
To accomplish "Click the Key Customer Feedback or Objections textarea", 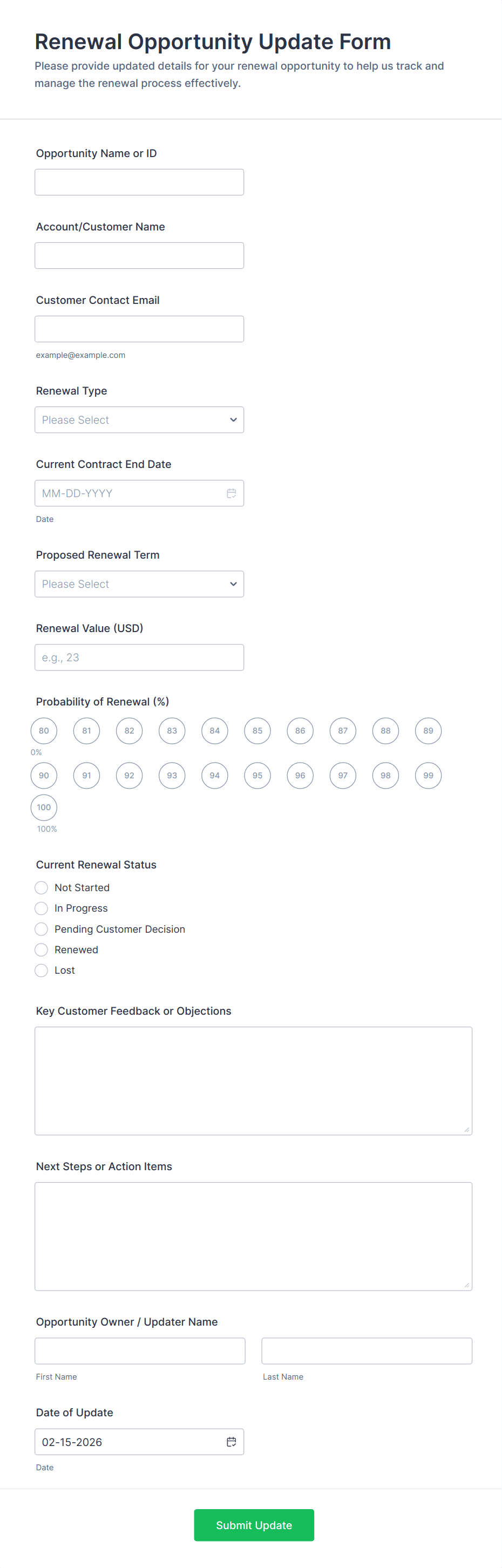I will (x=253, y=1081).
